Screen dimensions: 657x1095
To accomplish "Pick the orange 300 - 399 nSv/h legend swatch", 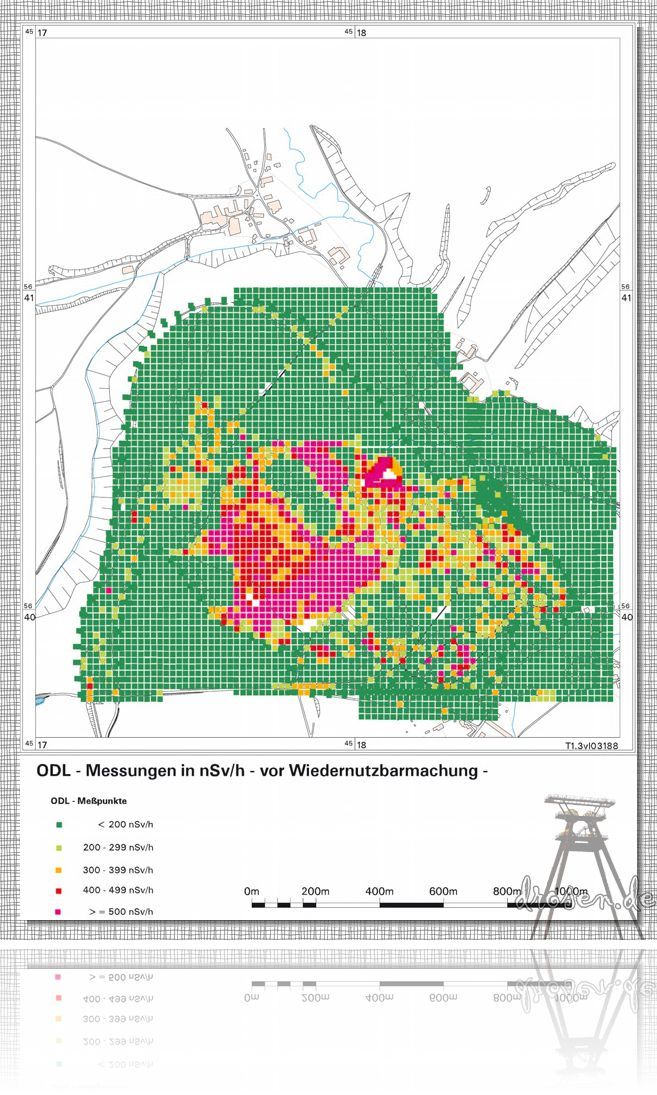I will point(59,869).
